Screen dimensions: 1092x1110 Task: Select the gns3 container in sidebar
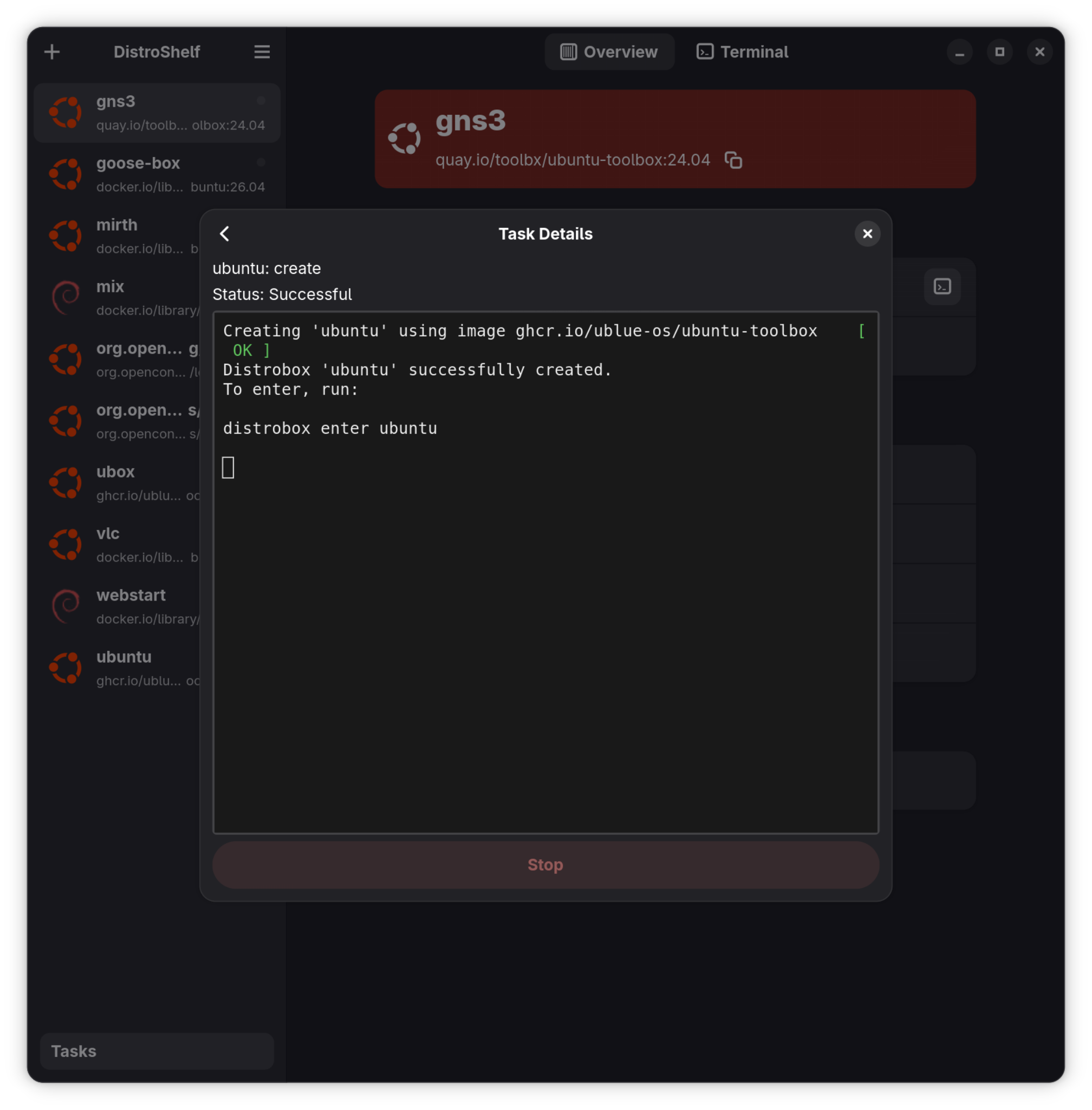pos(157,113)
